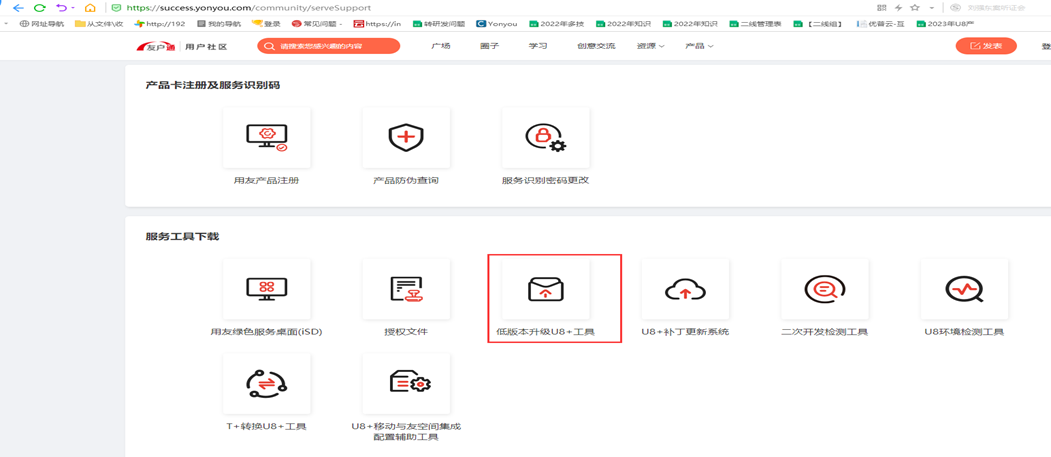Open the 登录 bookmark

pos(265,23)
